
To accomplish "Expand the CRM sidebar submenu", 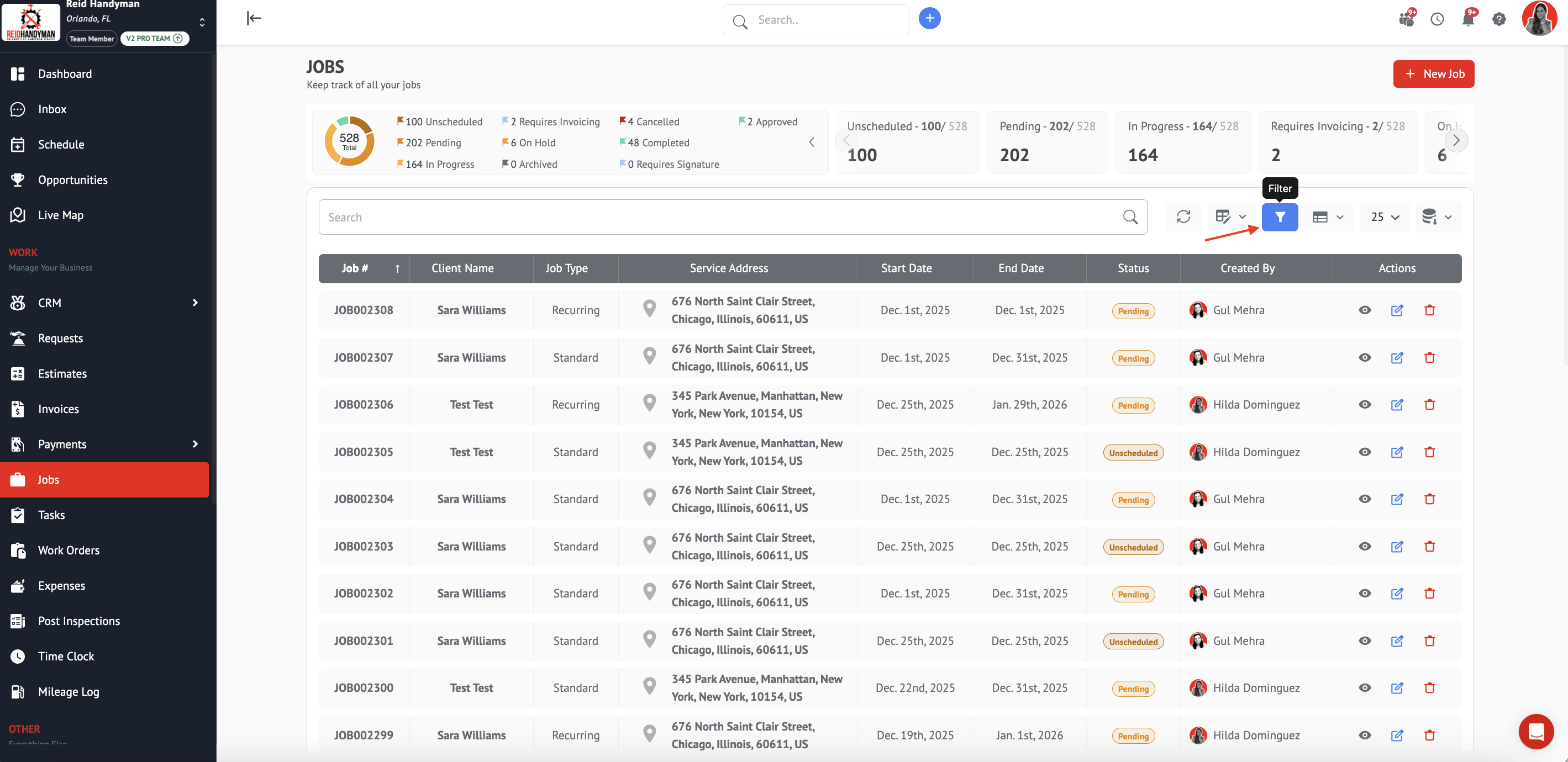I will pyautogui.click(x=195, y=303).
